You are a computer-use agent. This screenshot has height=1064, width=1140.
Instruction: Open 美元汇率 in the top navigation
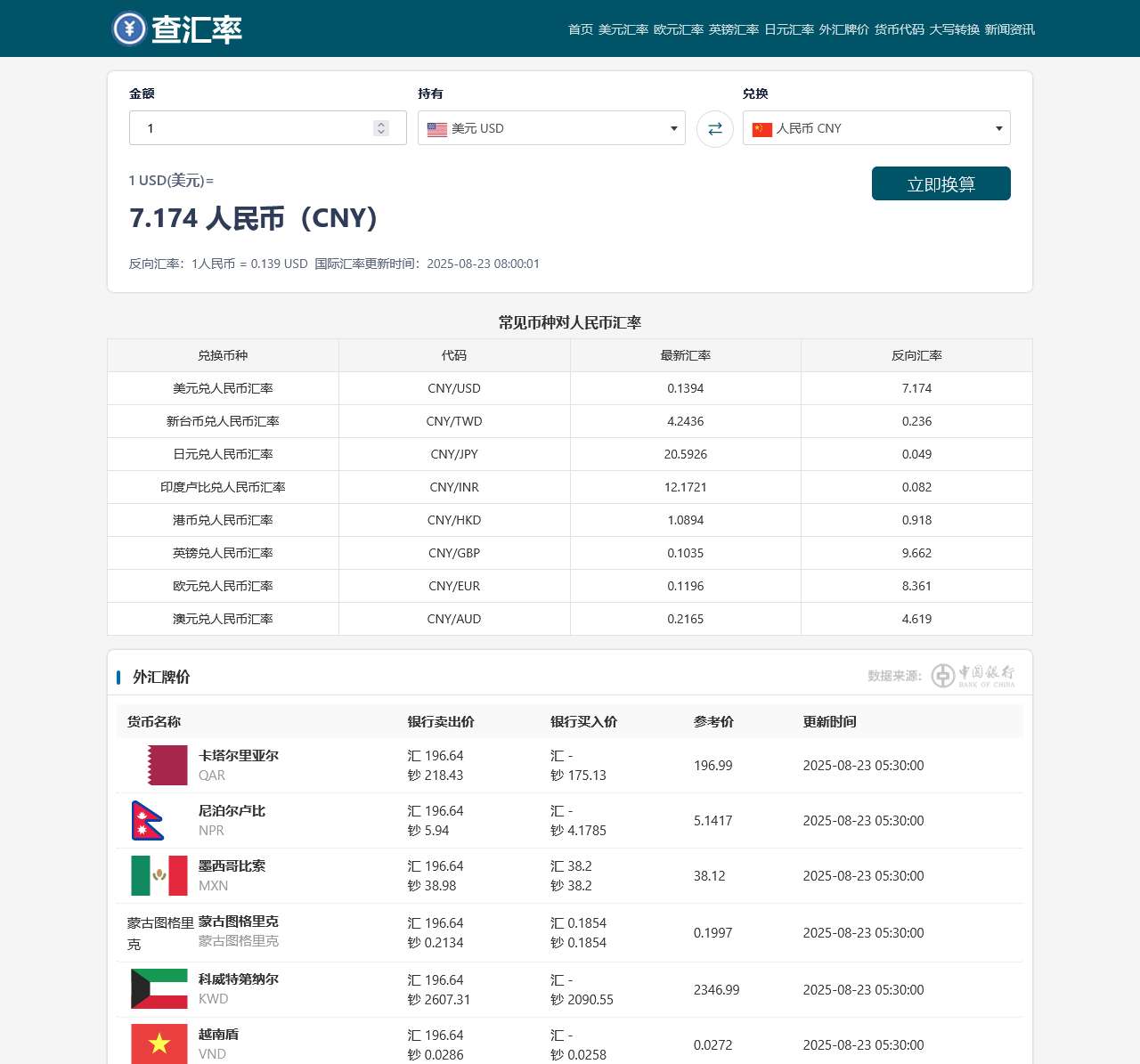(x=623, y=29)
